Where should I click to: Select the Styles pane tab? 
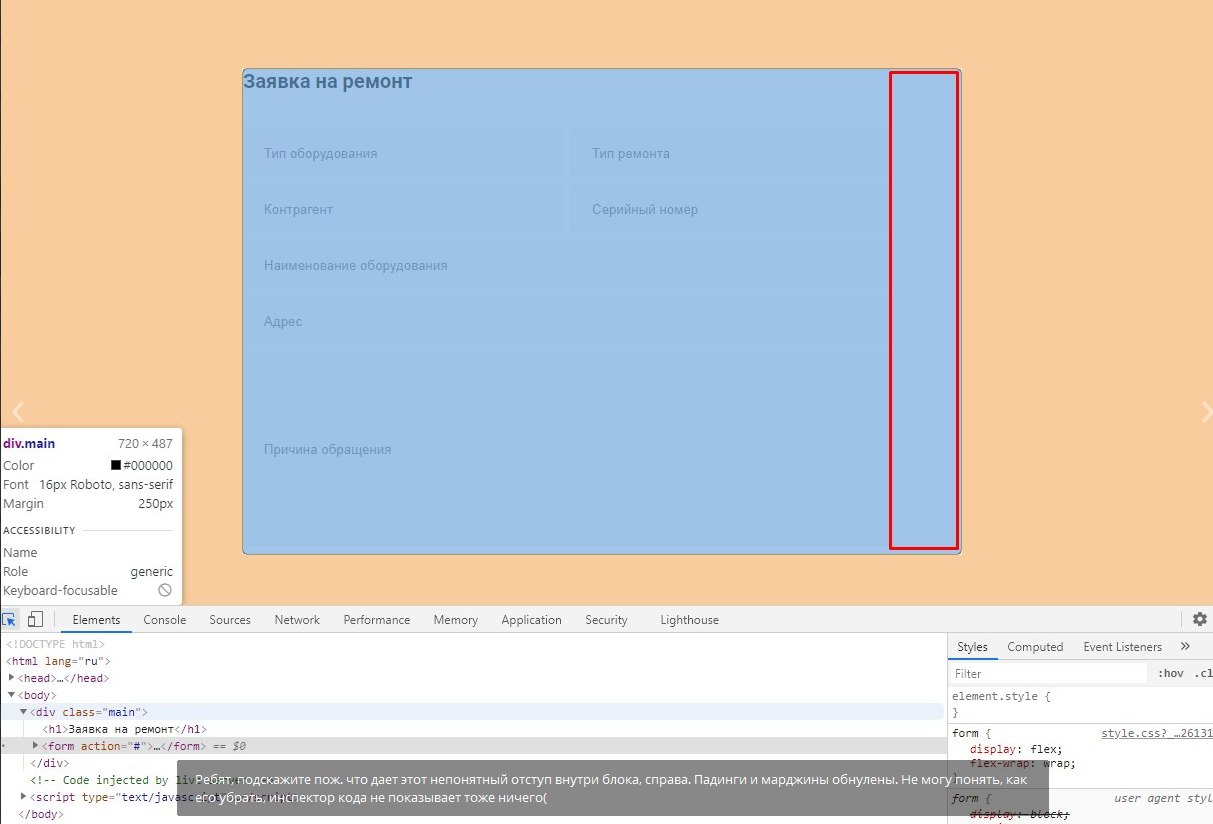tap(972, 647)
